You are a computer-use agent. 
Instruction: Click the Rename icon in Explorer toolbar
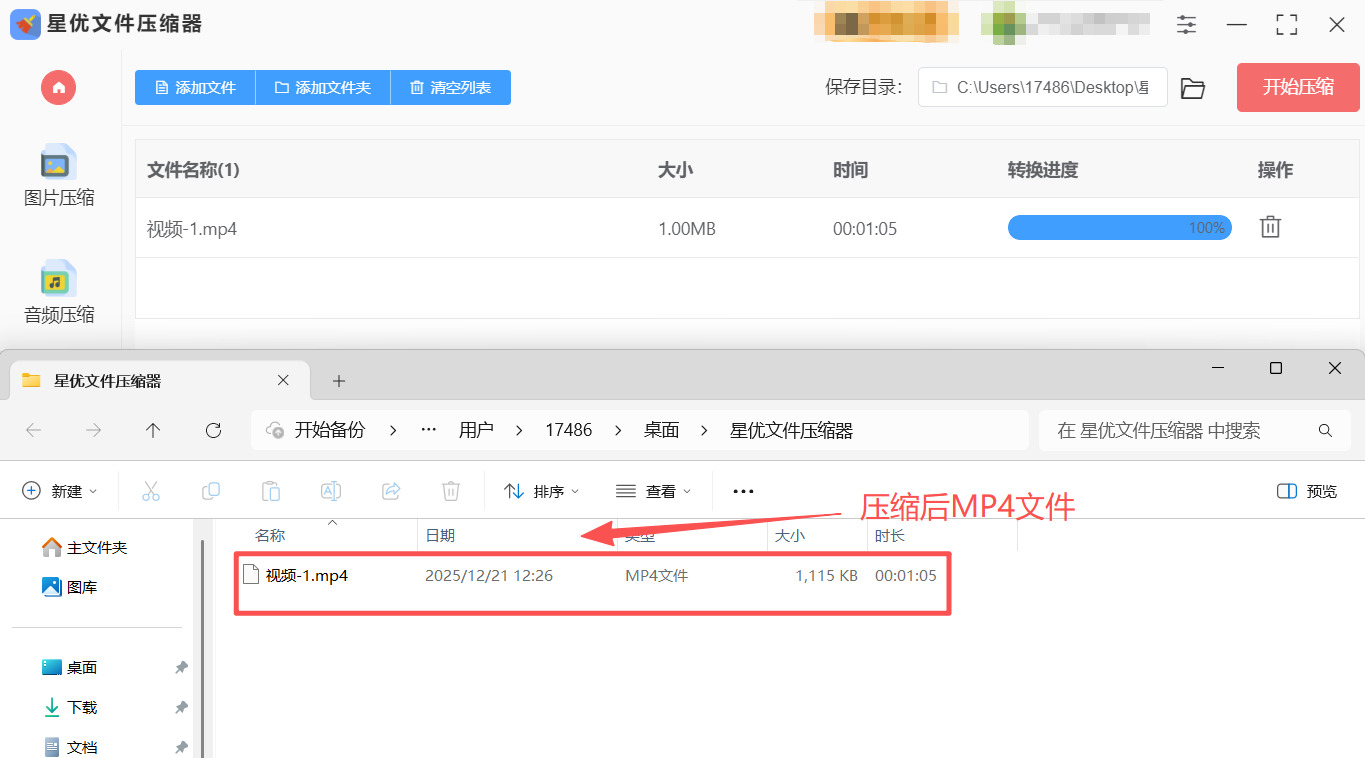(x=331, y=491)
